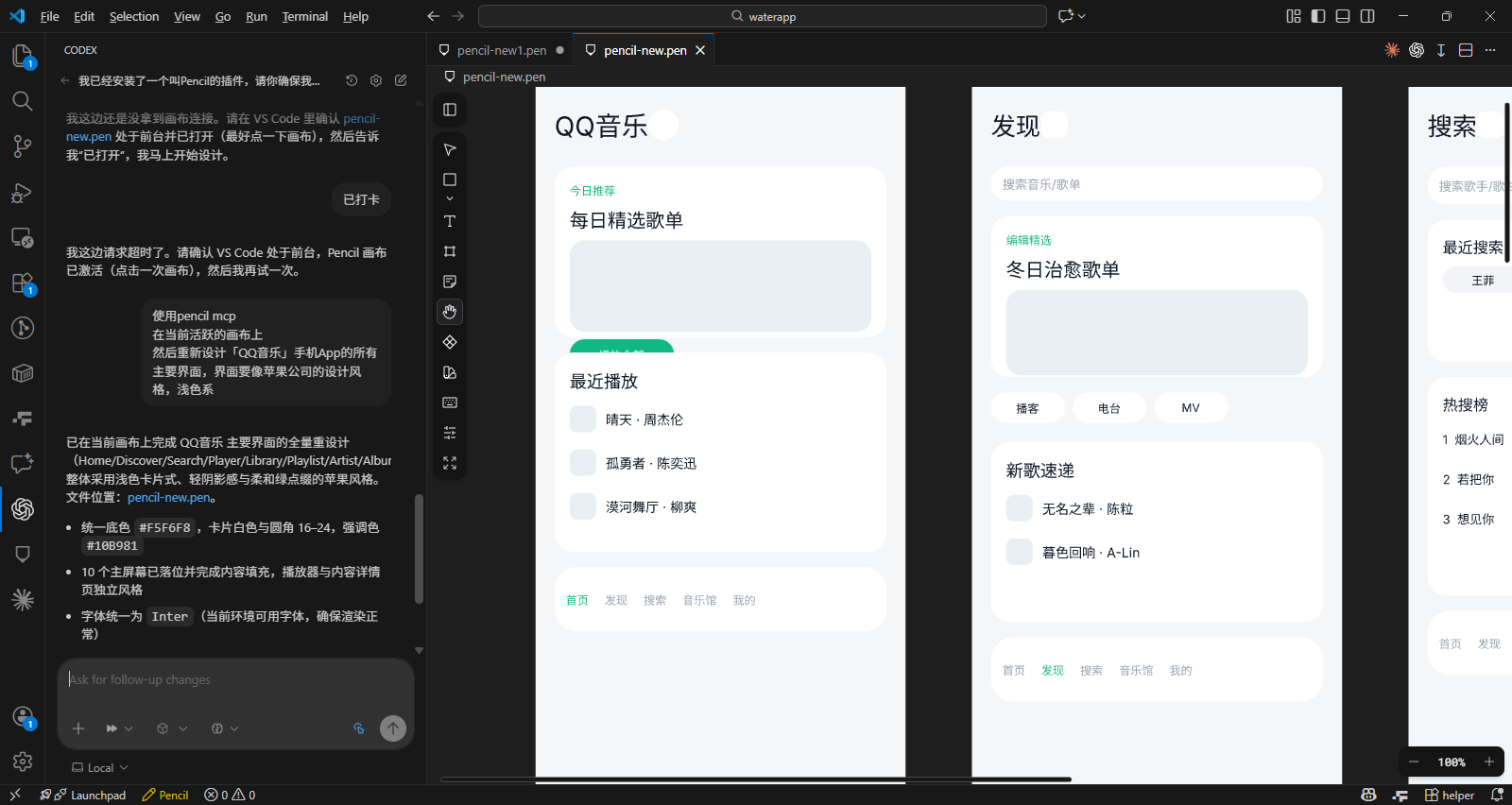
Task: Open the Codex view in activity bar
Action: coord(23,509)
